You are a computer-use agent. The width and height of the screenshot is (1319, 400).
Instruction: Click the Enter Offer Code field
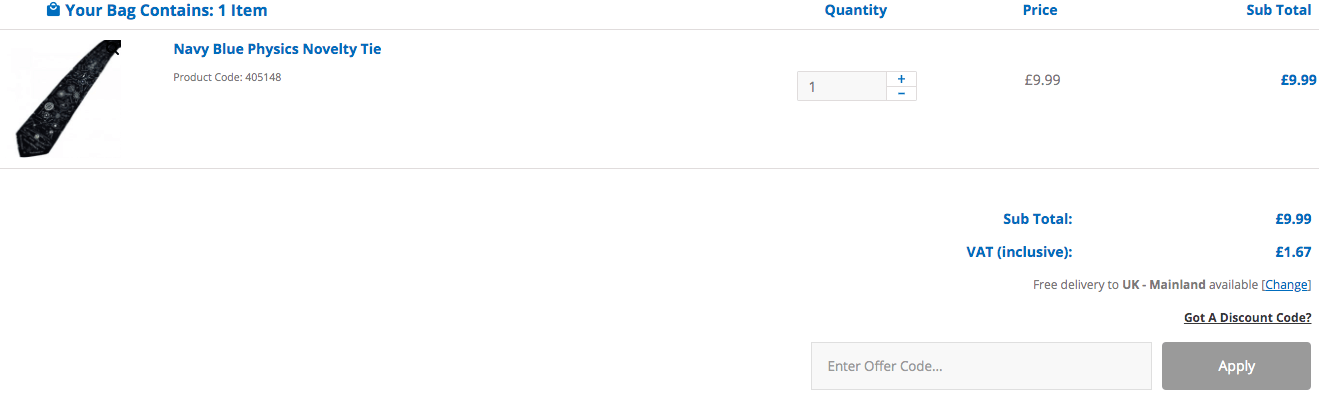(981, 366)
